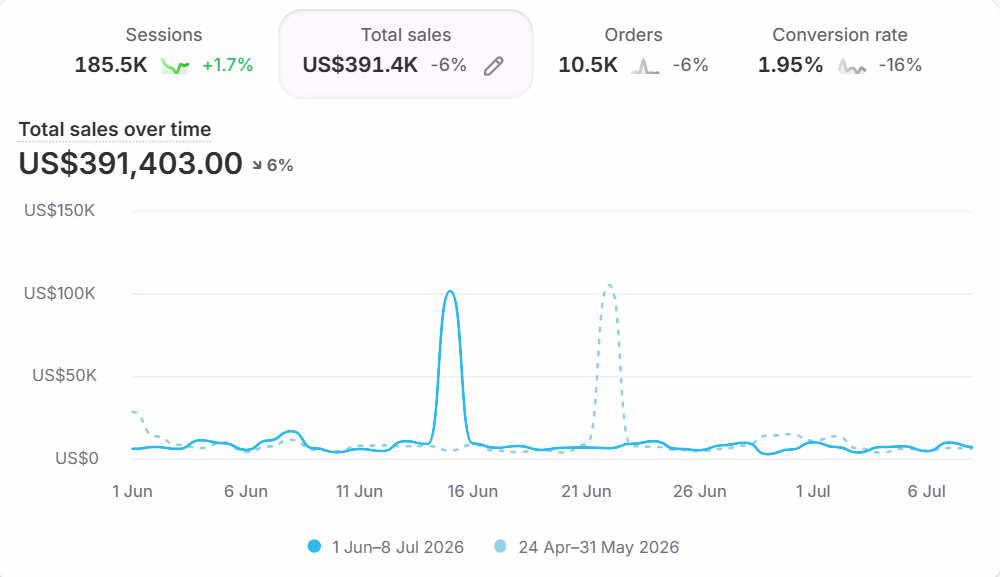This screenshot has width=1000, height=577.
Task: Click the +1.7% sessions change value
Action: tap(227, 65)
